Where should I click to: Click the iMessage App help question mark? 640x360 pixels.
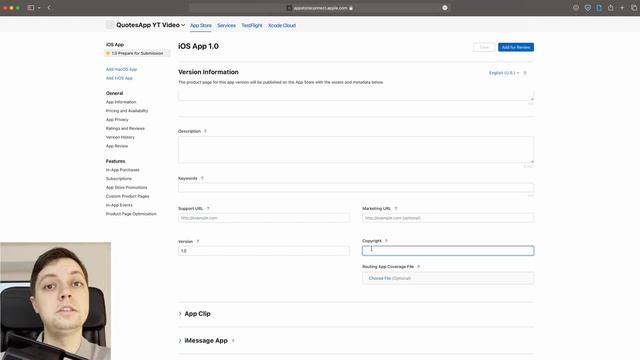tap(233, 340)
